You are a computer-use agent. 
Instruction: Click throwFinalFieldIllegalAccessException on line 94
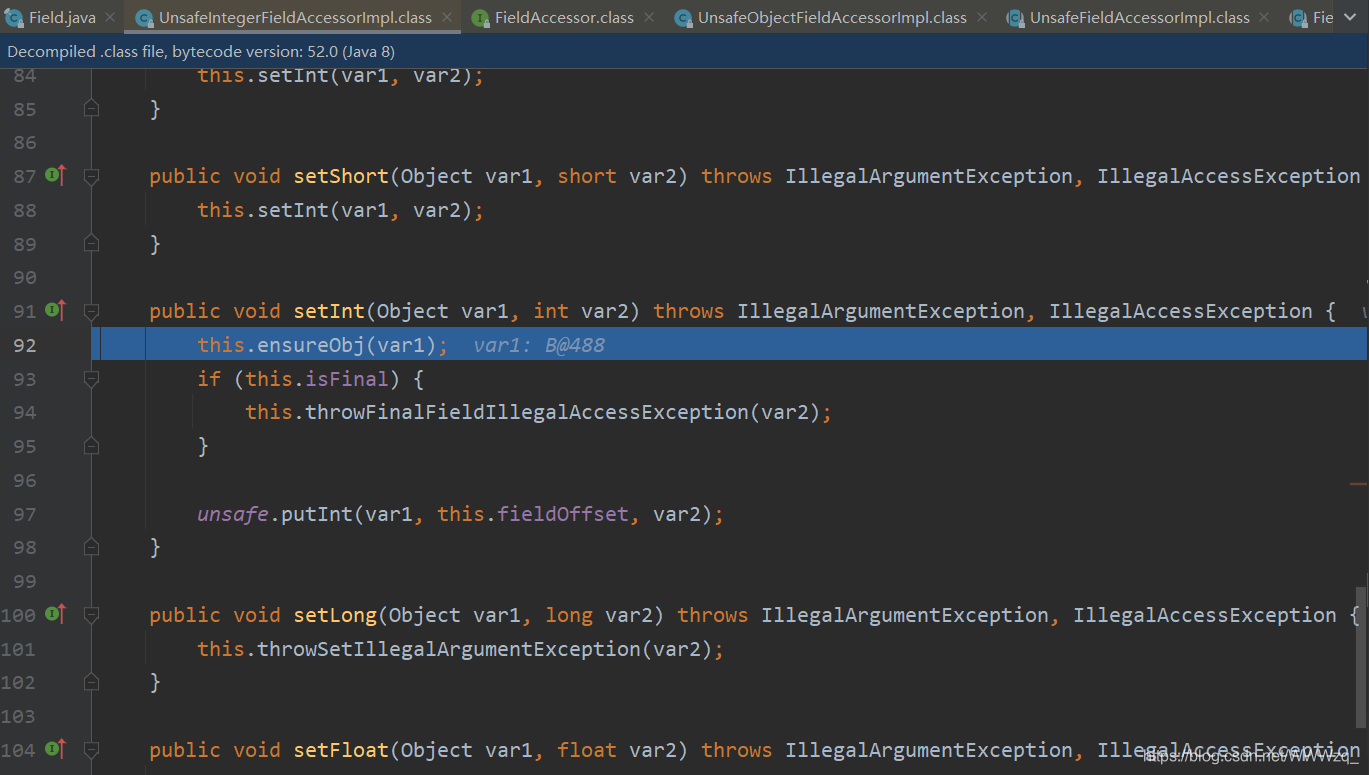pos(527,412)
